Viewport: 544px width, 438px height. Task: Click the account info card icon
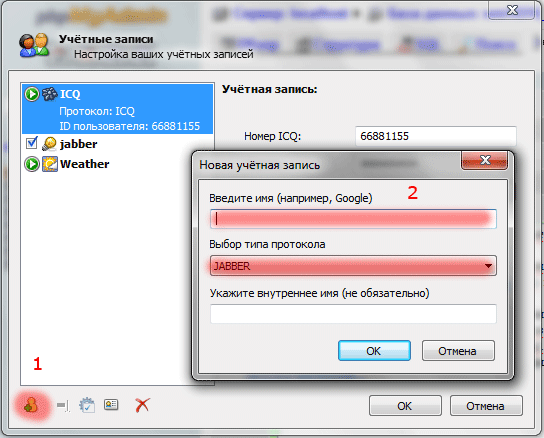pyautogui.click(x=111, y=405)
